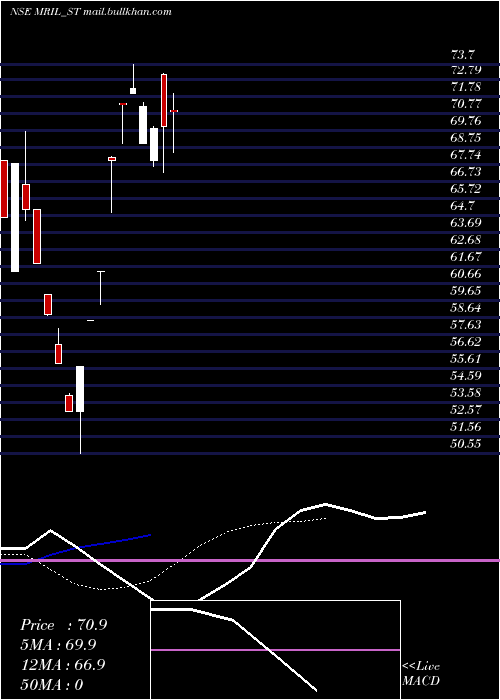Image resolution: width=500 pixels, height=700 pixels.
Task: Click the 70.77 price level label
Action: pos(466,104)
